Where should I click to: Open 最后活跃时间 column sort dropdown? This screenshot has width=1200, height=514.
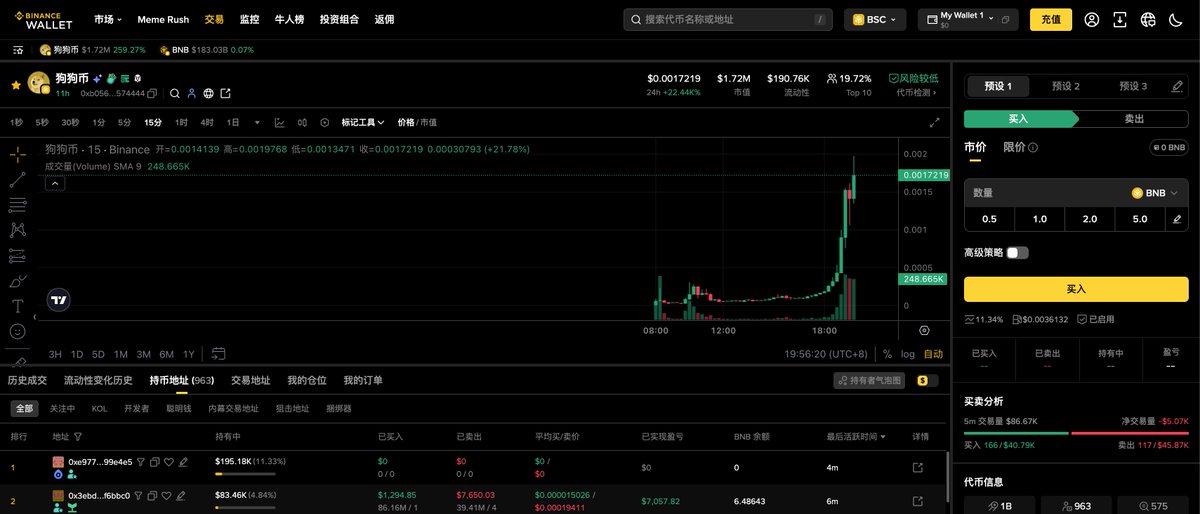pyautogui.click(x=856, y=437)
